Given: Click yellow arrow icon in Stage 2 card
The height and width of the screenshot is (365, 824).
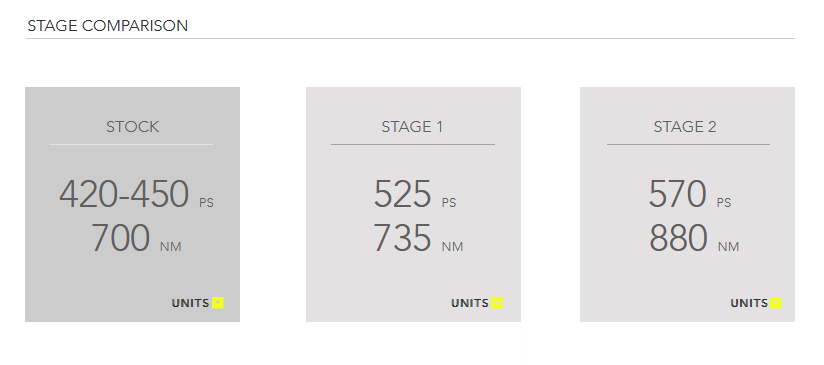Looking at the screenshot, I should click(x=776, y=303).
